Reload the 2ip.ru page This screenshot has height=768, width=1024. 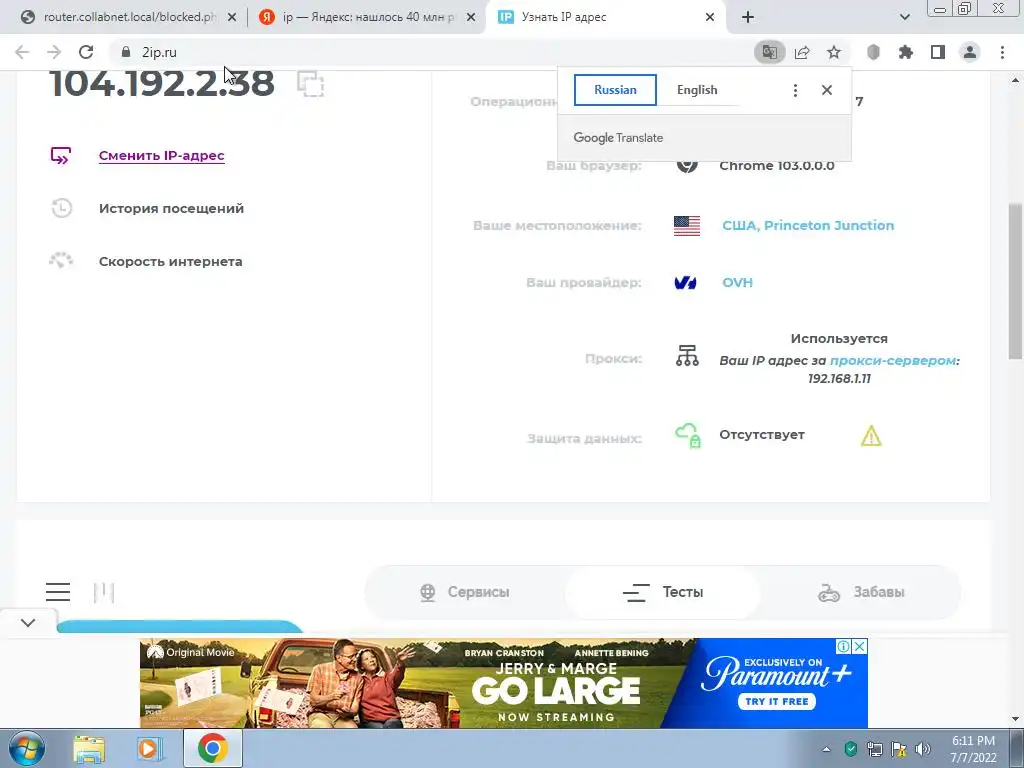tap(86, 52)
